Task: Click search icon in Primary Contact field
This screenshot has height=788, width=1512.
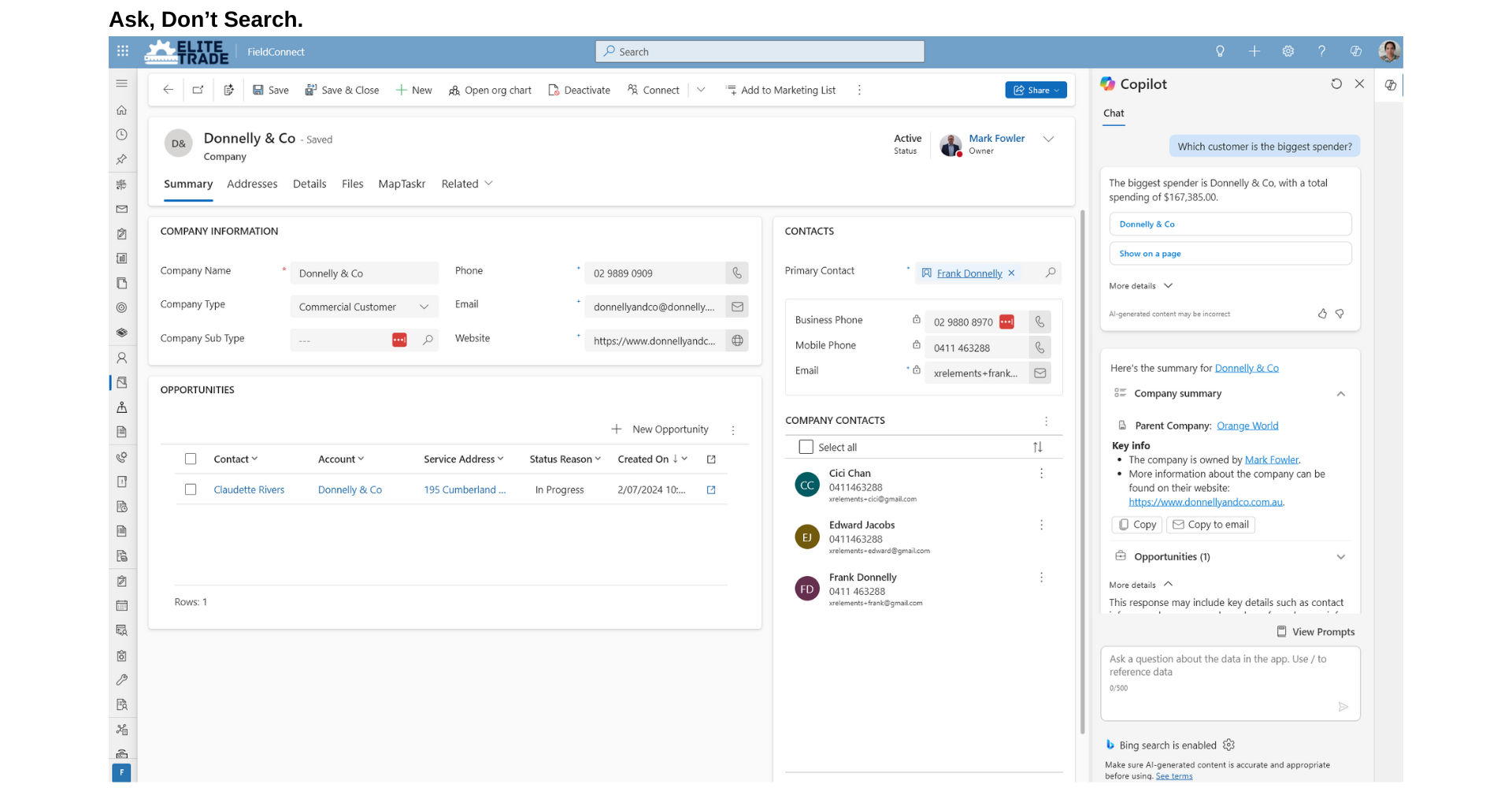Action: coord(1051,273)
